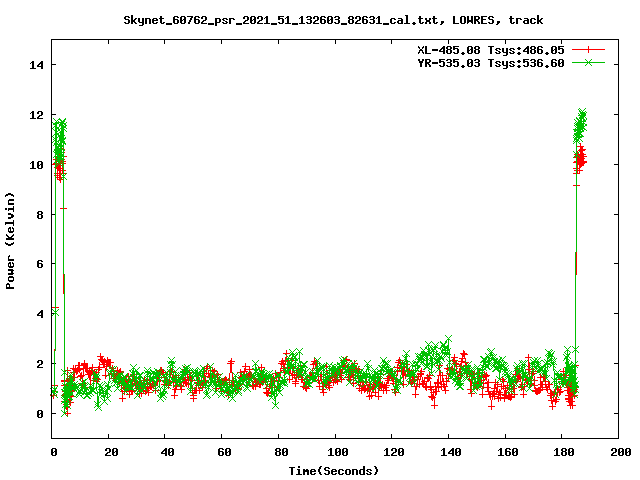
Task: Click the Power (Kelvin) axis label
Action: [10, 241]
